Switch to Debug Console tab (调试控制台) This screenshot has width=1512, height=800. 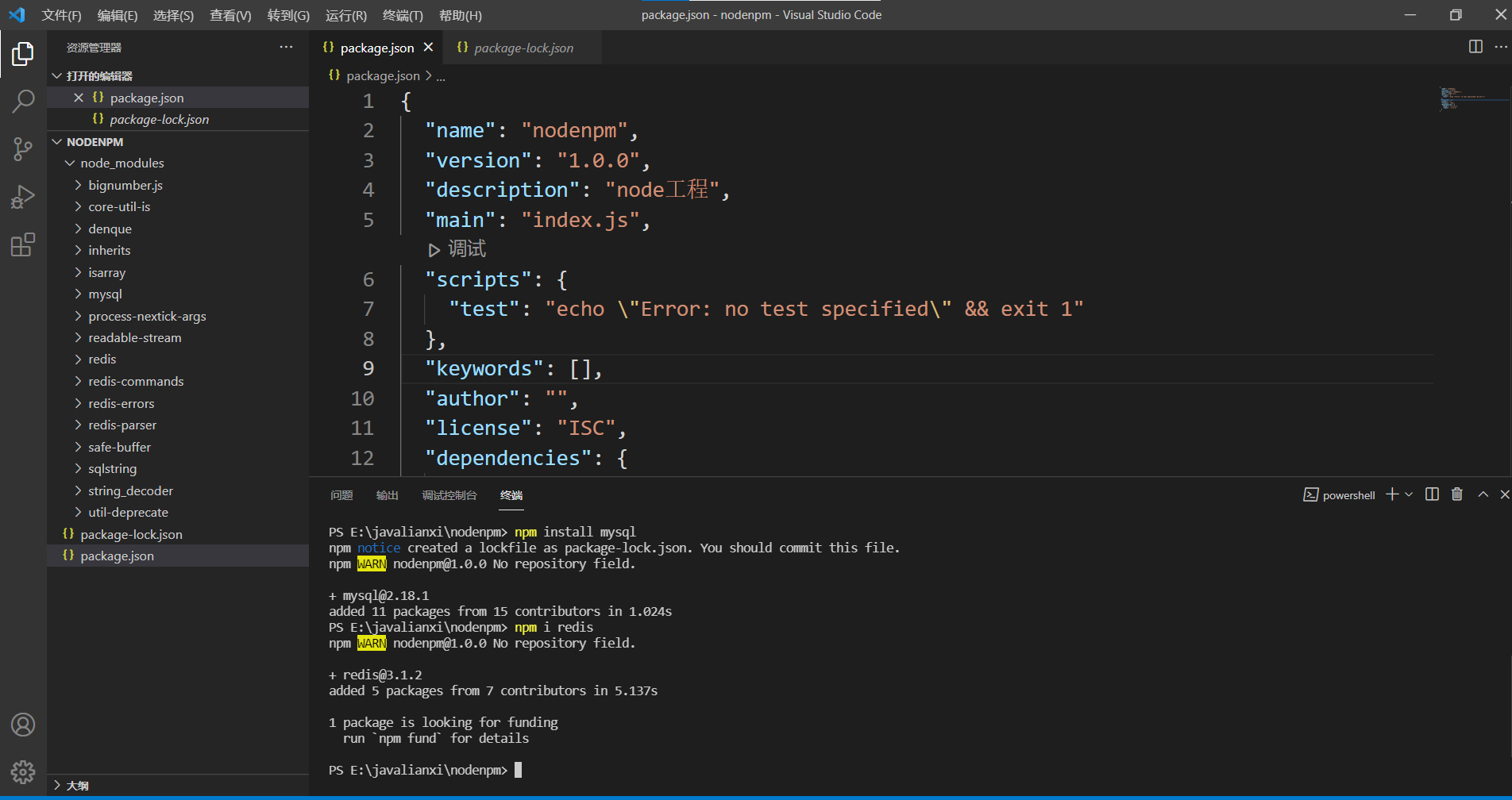(449, 495)
